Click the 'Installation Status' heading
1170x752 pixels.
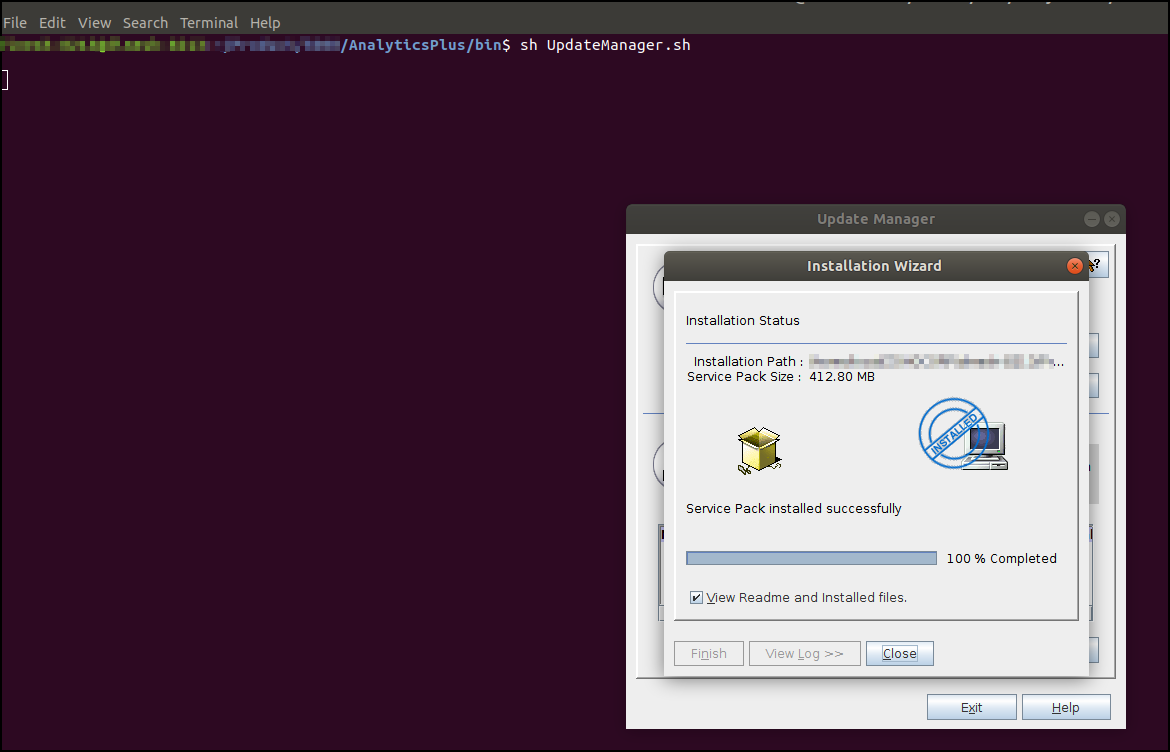[x=742, y=321]
